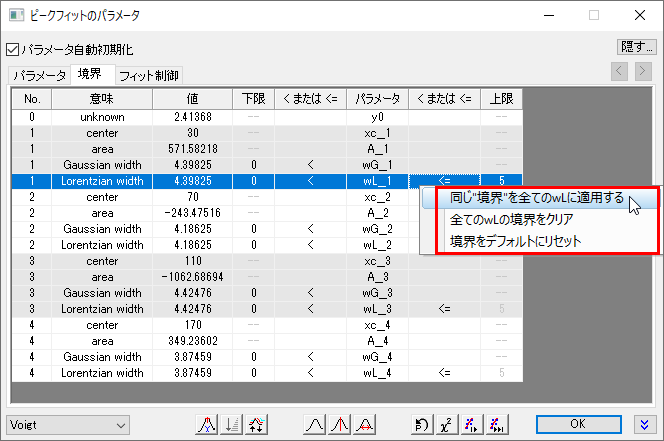The height and width of the screenshot is (441, 664).
Task: Click the sort peaks descending-arrow icon
Action: (232, 424)
